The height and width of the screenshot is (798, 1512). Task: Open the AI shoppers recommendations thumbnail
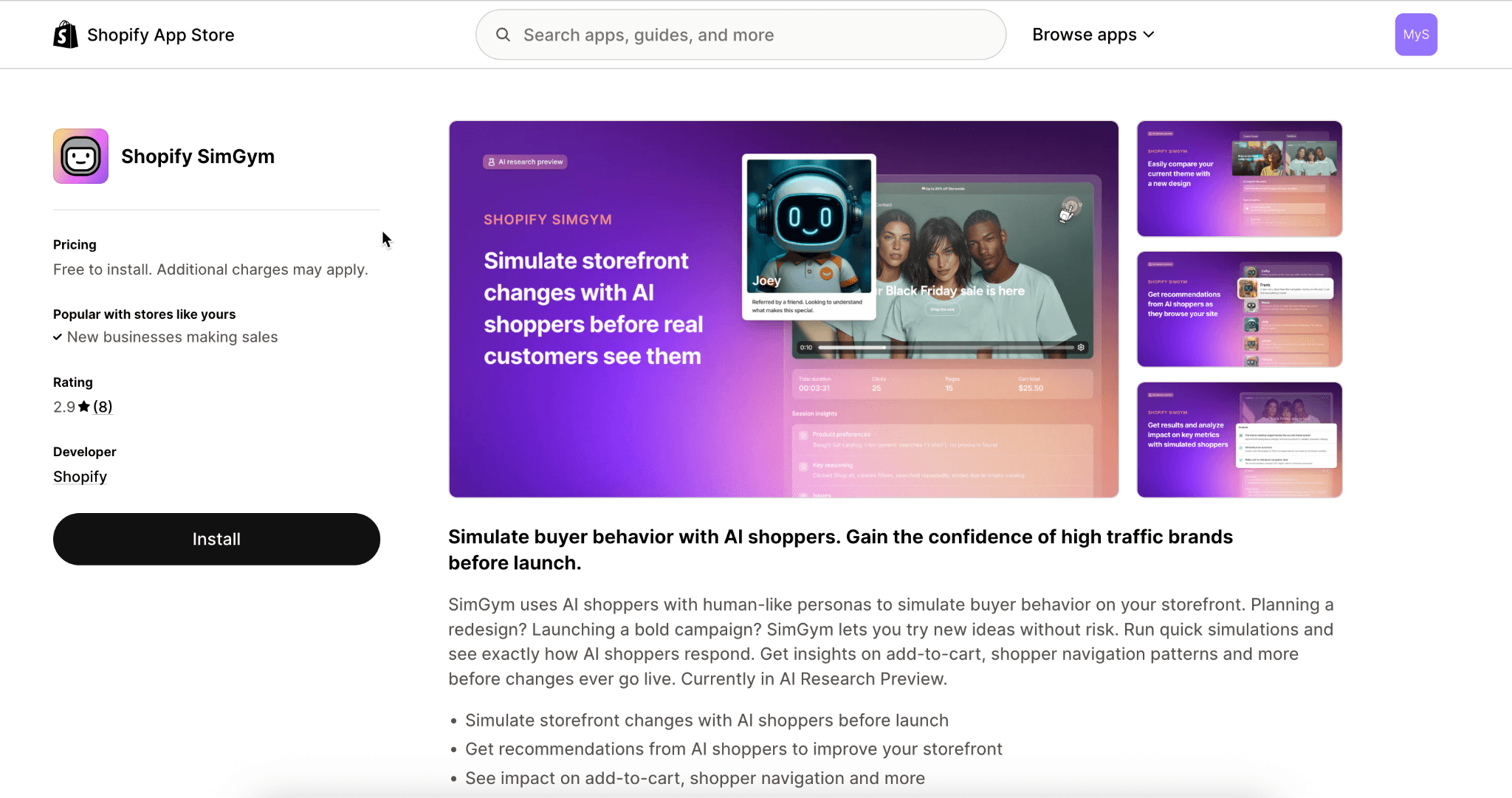1239,309
